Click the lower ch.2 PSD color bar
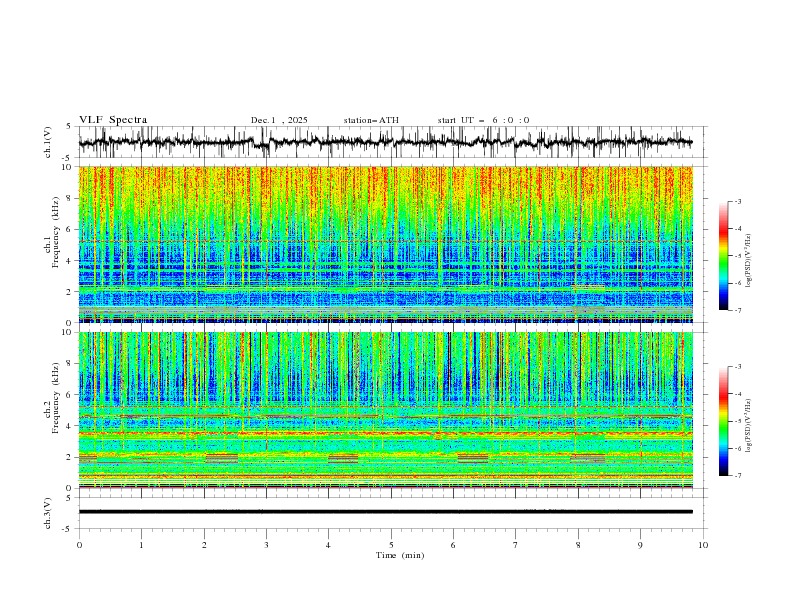792x612 pixels. [x=723, y=421]
